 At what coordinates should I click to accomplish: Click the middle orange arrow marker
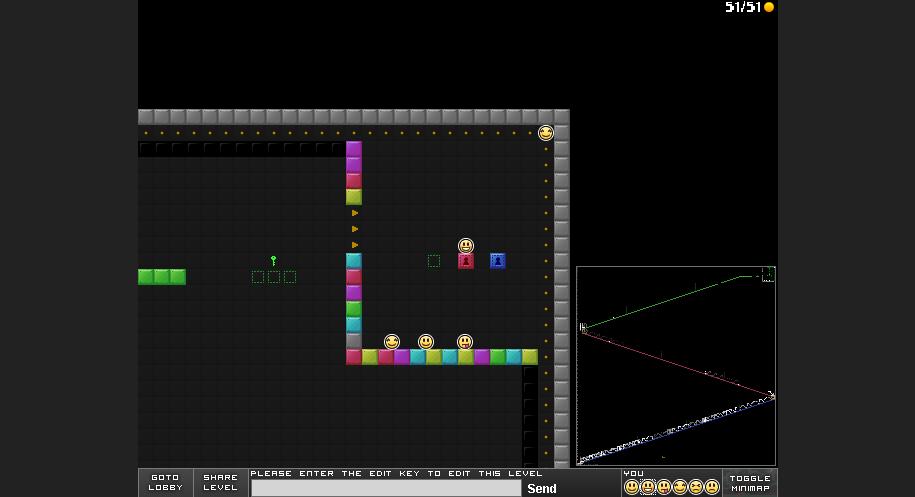click(x=355, y=229)
